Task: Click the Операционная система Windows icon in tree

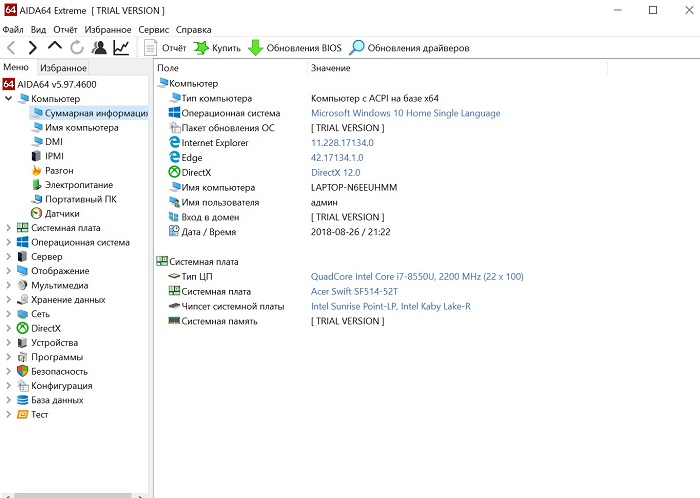Action: click(x=22, y=242)
